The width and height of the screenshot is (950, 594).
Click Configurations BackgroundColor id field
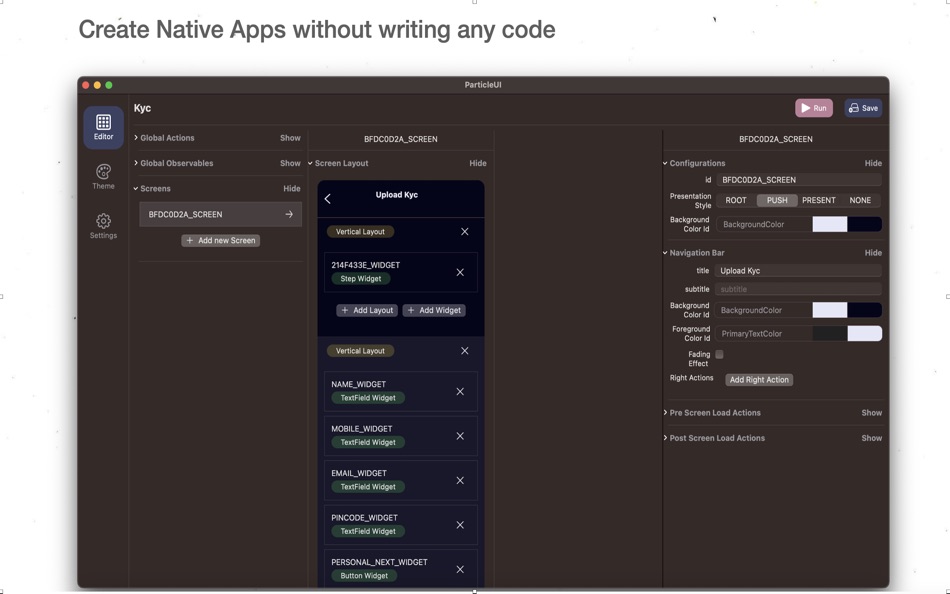point(765,224)
